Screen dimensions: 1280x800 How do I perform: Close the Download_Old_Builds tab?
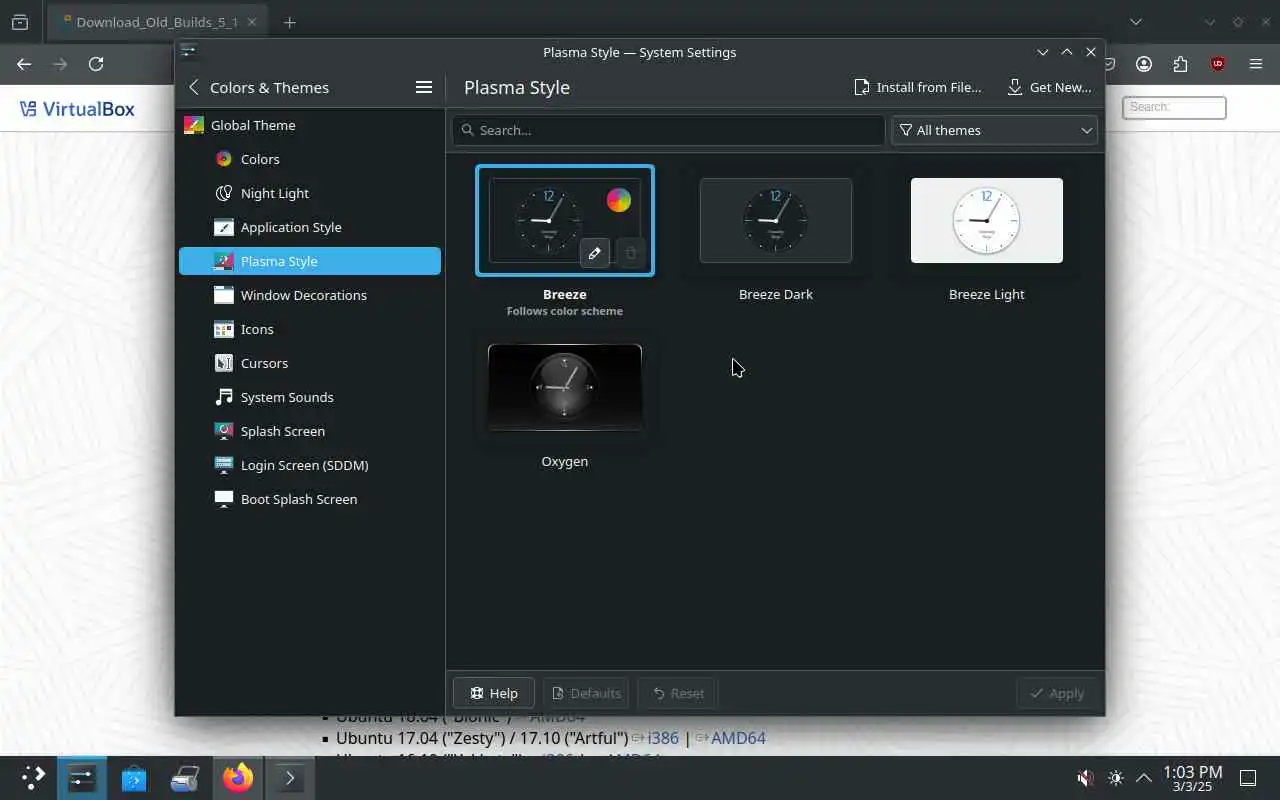click(x=251, y=22)
